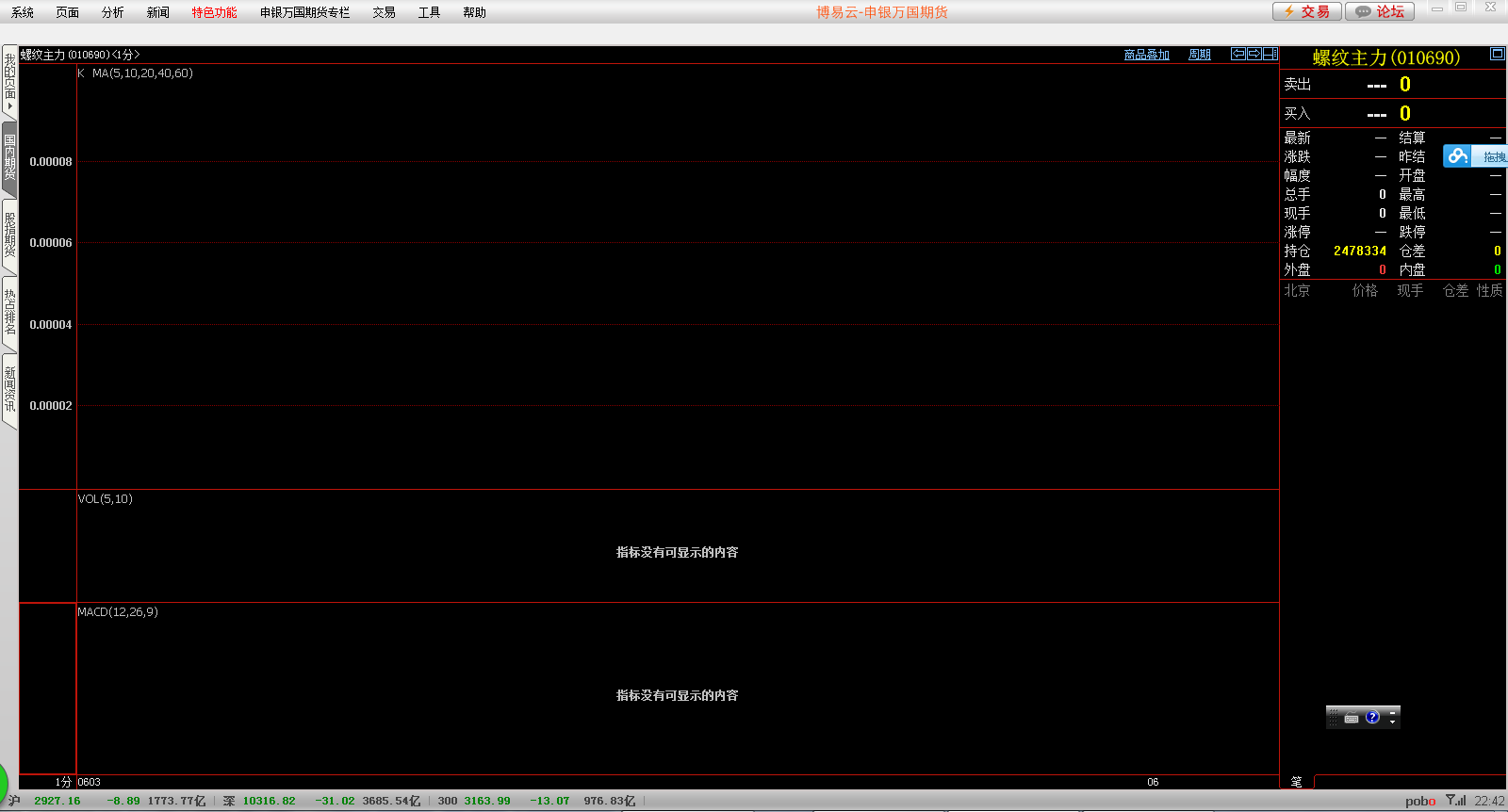The width and height of the screenshot is (1508, 812).
Task: Open the 特色功能 menu
Action: click(214, 12)
